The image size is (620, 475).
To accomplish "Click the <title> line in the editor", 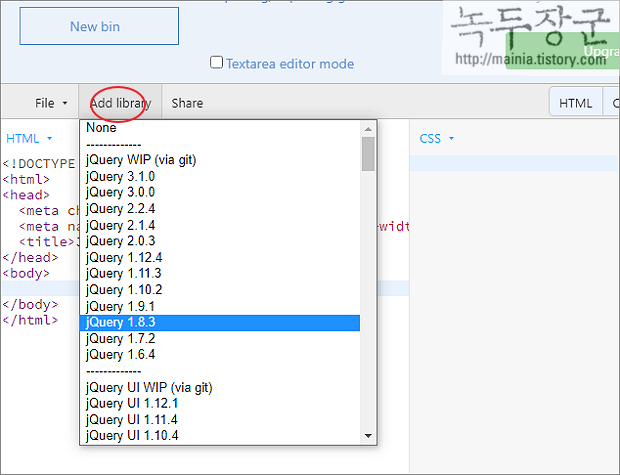I will pyautogui.click(x=47, y=242).
